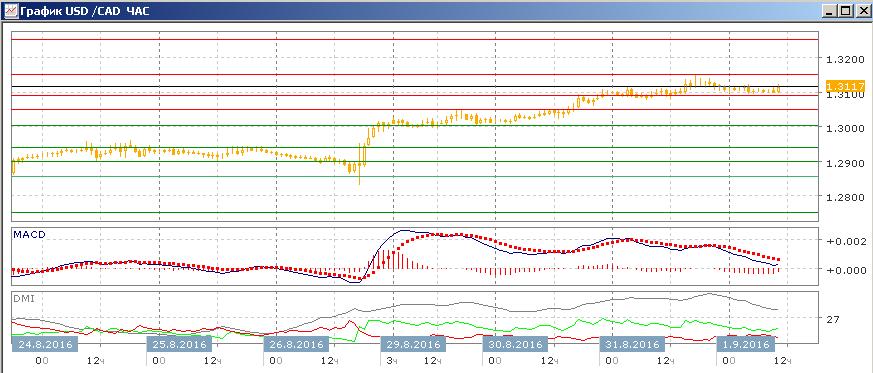The width and height of the screenshot is (873, 373).
Task: Click the 1.2800 price axis label
Action: tap(845, 197)
